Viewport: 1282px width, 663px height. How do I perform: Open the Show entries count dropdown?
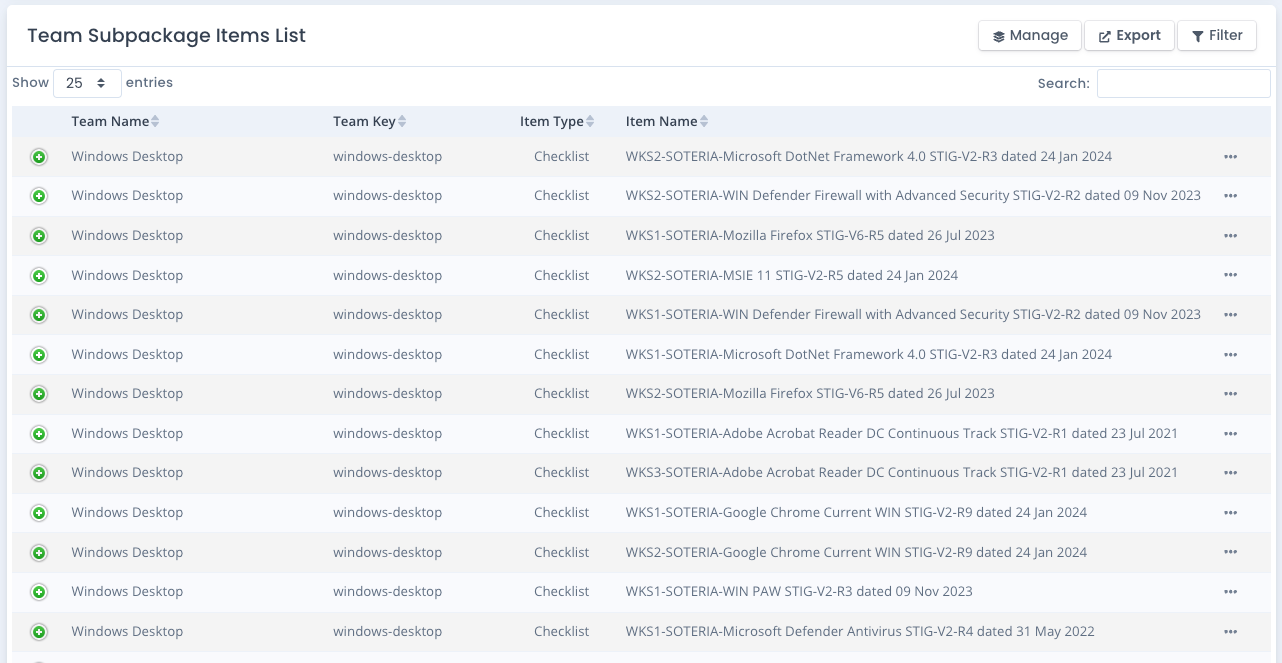(x=87, y=83)
